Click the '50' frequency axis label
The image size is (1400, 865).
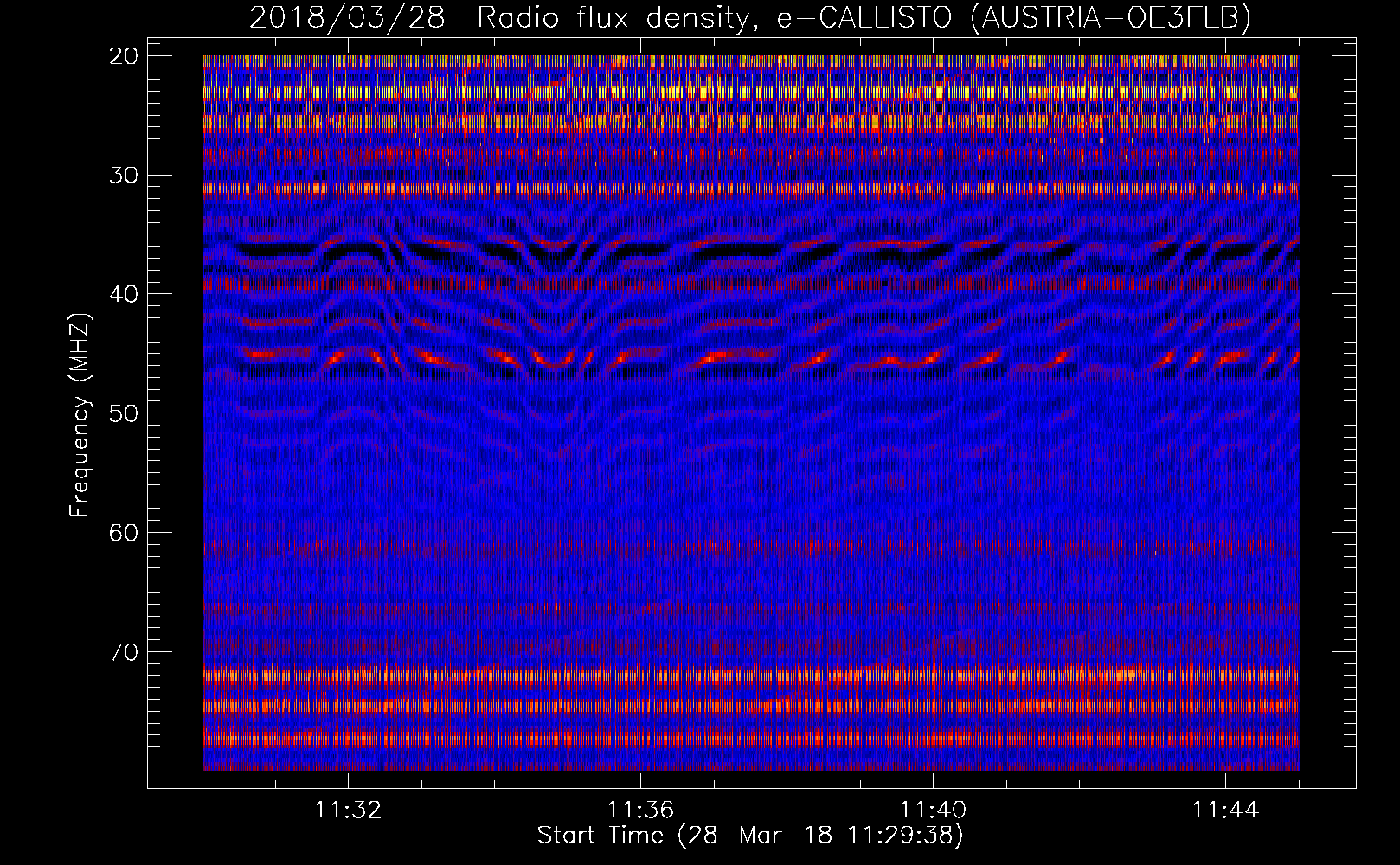(x=124, y=413)
